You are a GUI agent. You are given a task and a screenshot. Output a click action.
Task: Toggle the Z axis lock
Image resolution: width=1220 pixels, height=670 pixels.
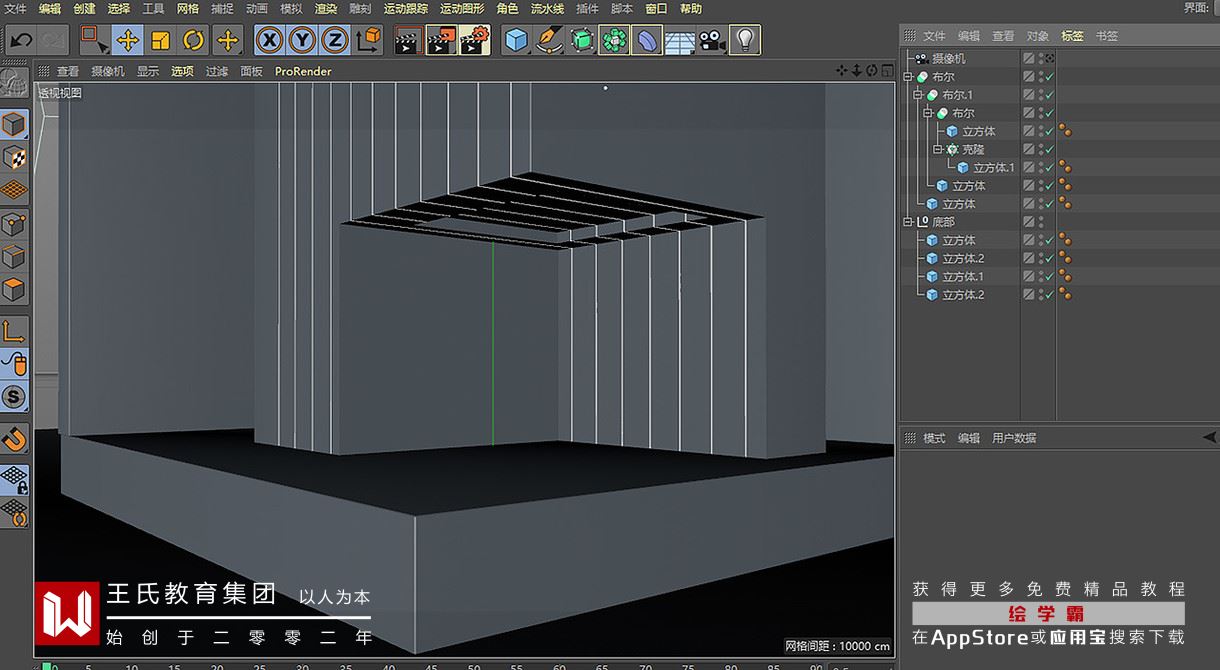(334, 40)
